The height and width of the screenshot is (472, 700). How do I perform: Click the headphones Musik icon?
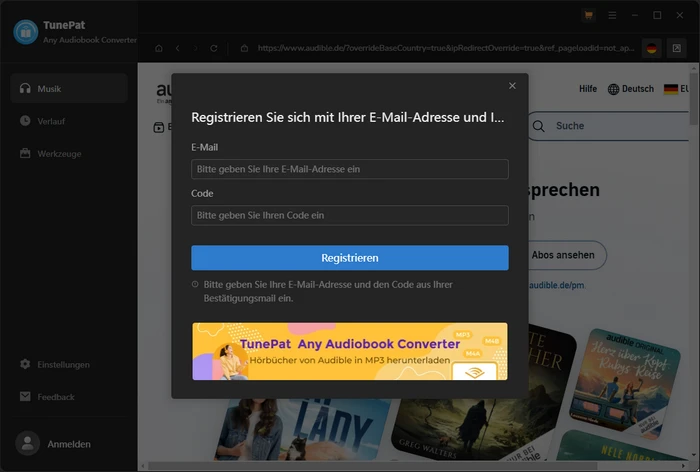click(x=25, y=88)
